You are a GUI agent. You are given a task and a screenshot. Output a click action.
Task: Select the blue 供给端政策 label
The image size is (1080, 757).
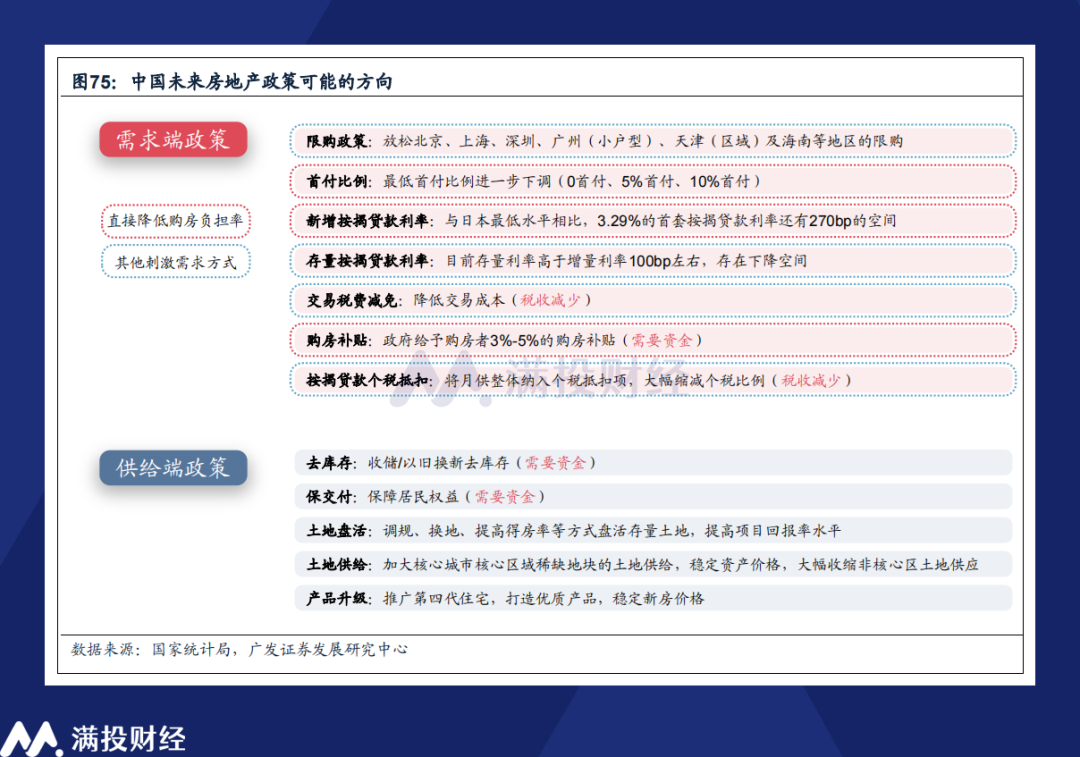[173, 468]
